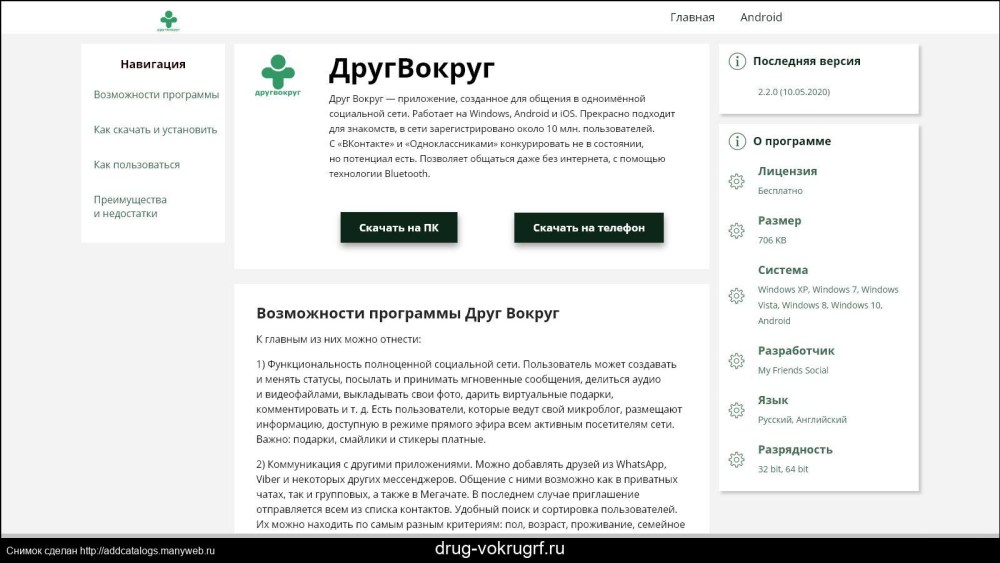Click the large ДругВокруг app logo
Screen dimensions: 1000x563
277,75
